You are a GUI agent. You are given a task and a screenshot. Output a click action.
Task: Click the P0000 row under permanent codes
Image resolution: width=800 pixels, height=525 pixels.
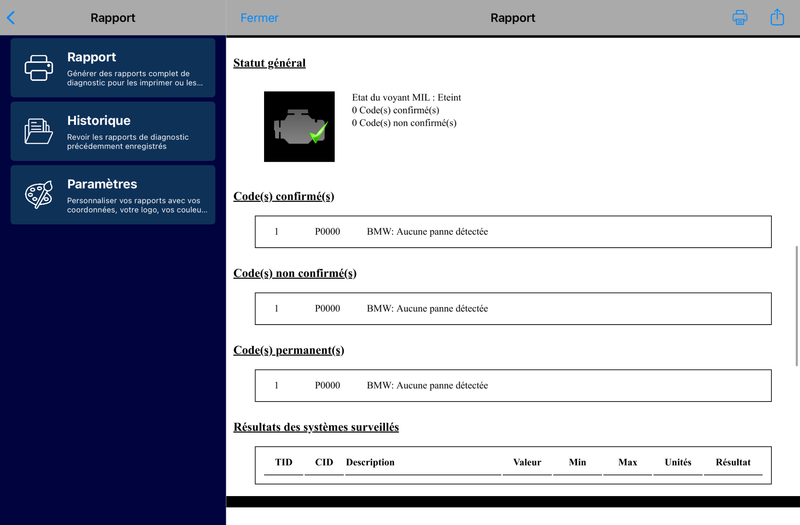[x=513, y=386]
